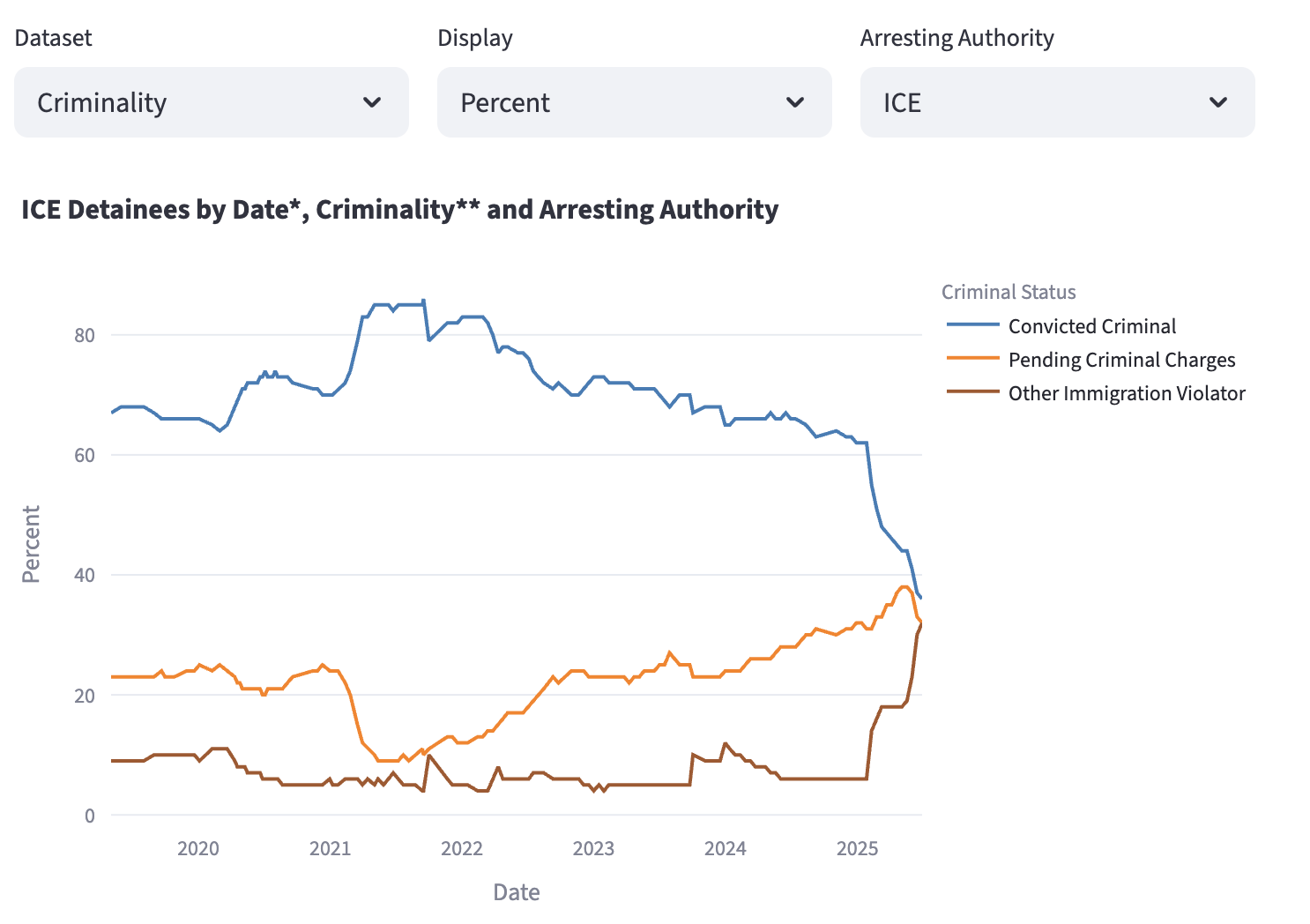Toggle Convicted Criminal series via legend label
1310x924 pixels.
(1091, 326)
